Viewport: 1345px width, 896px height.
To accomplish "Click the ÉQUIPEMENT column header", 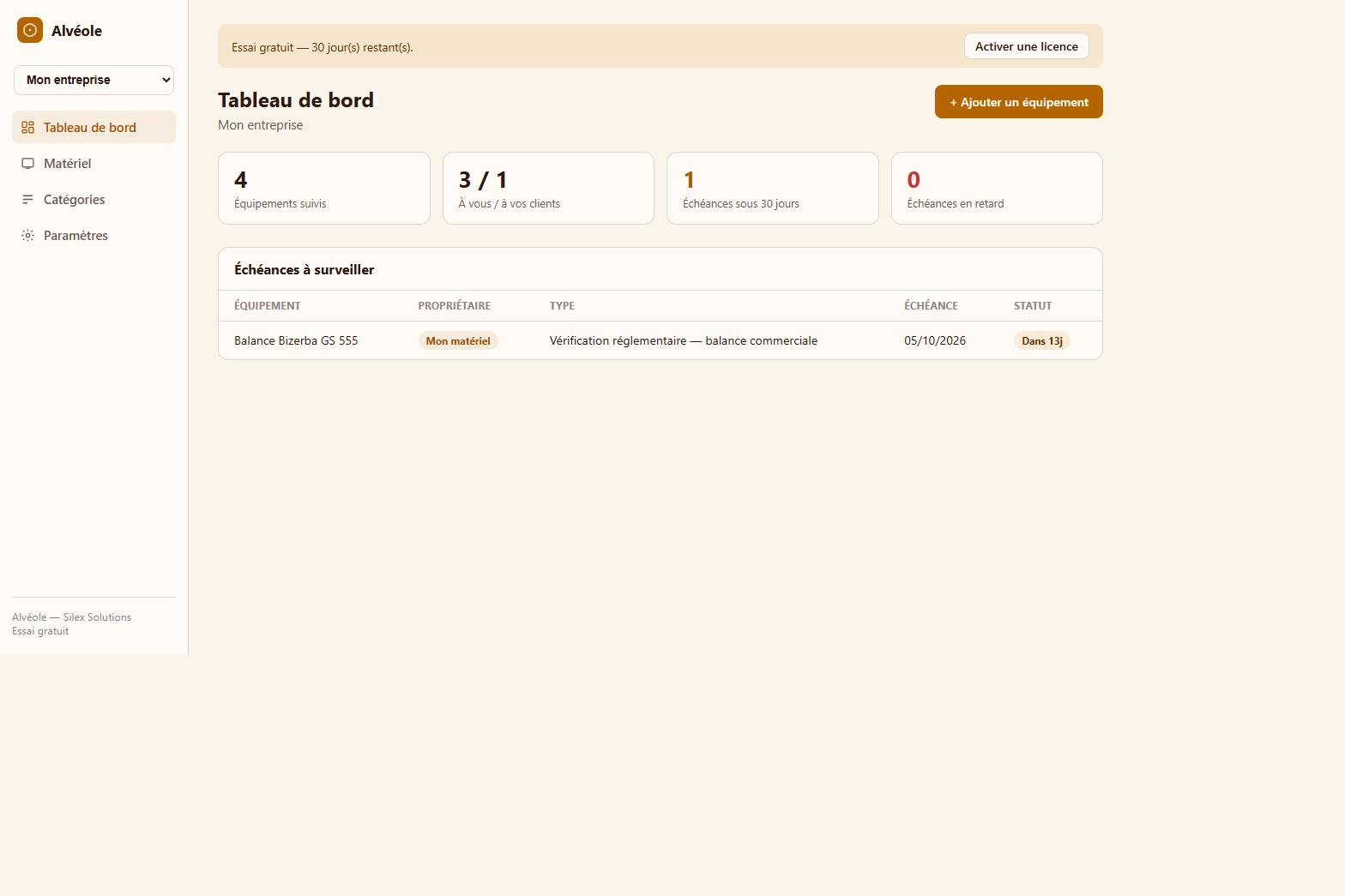I will pyautogui.click(x=268, y=305).
